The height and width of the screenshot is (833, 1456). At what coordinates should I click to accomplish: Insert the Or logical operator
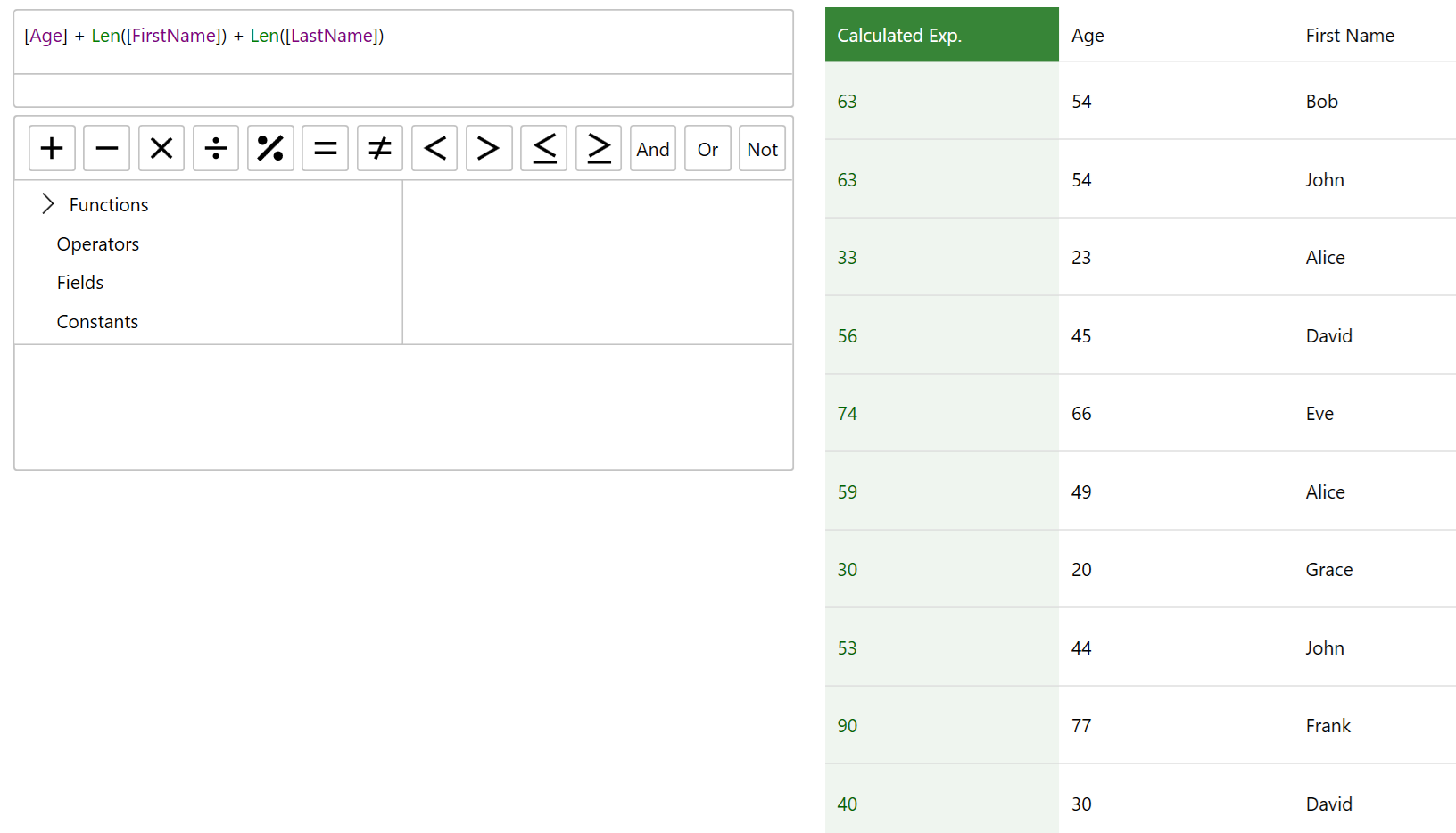click(707, 149)
